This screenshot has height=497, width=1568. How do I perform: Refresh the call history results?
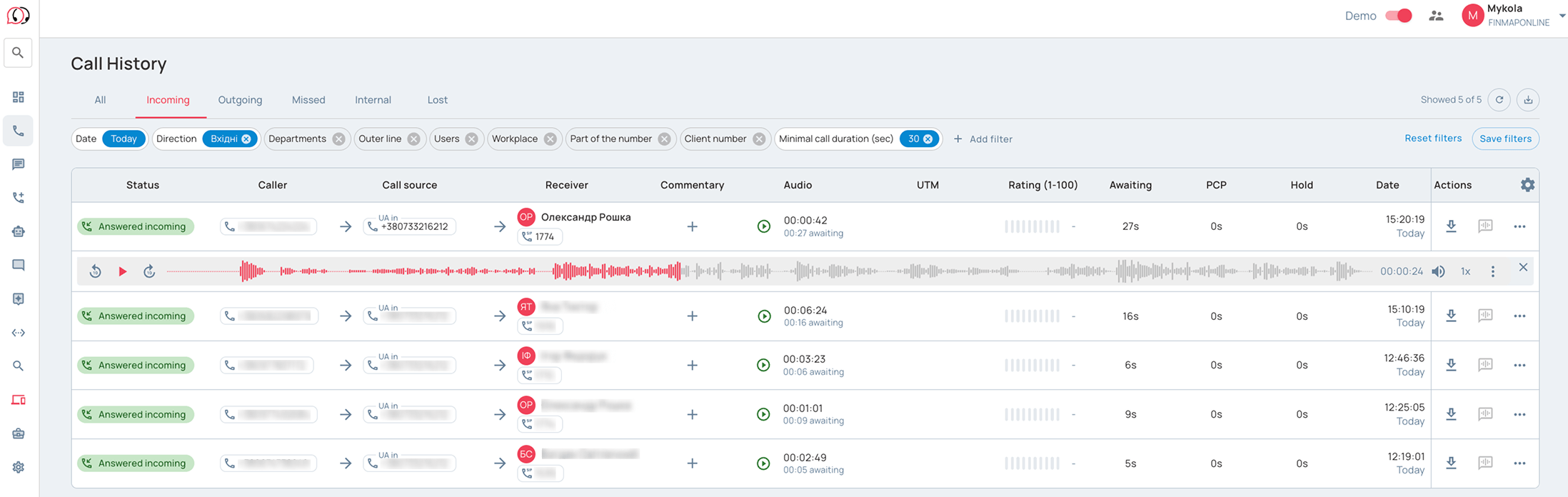pos(1499,100)
